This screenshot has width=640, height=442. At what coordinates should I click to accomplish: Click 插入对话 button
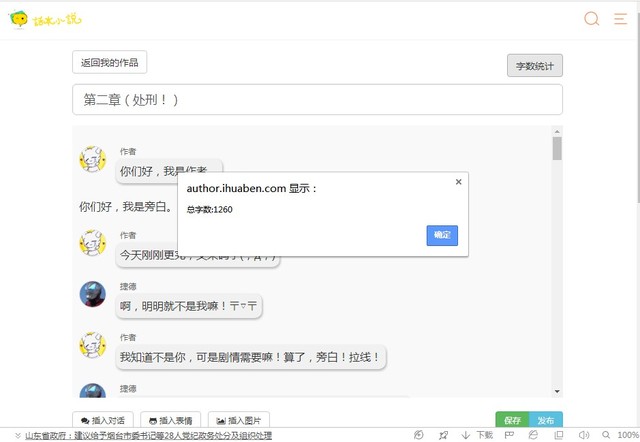pos(103,421)
